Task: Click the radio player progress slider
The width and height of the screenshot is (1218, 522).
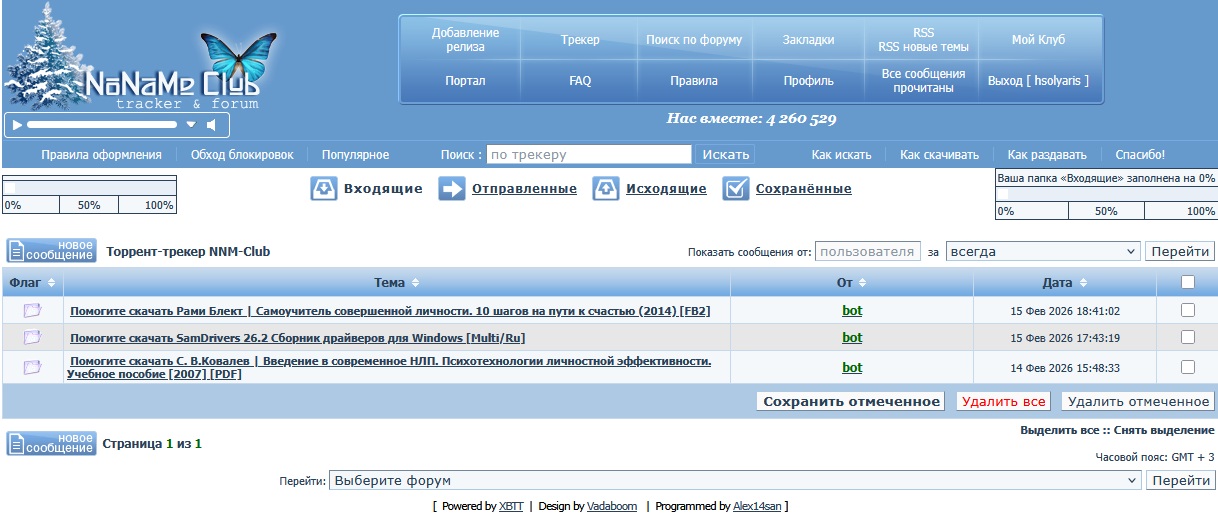Action: point(100,125)
